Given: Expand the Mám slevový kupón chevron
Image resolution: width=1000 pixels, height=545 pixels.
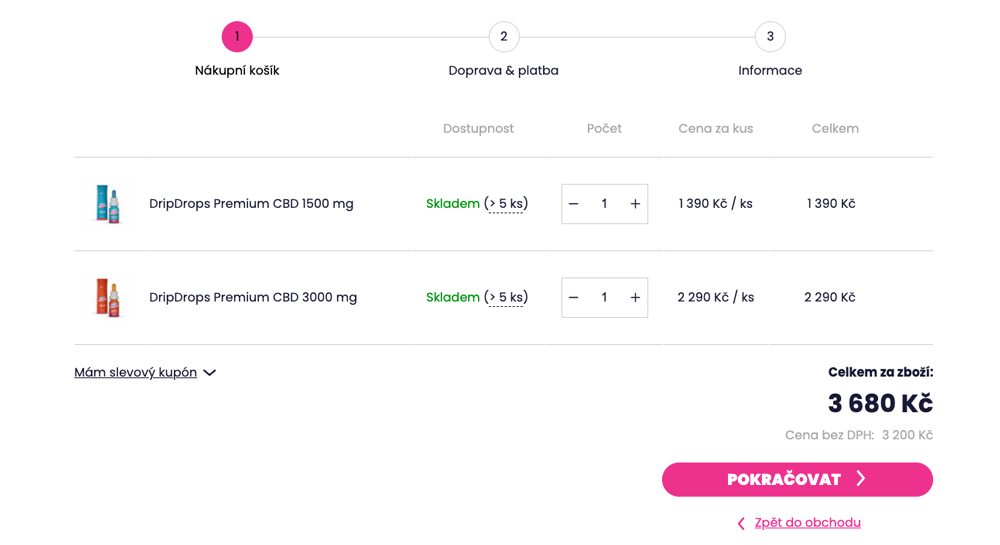Looking at the screenshot, I should tap(210, 373).
